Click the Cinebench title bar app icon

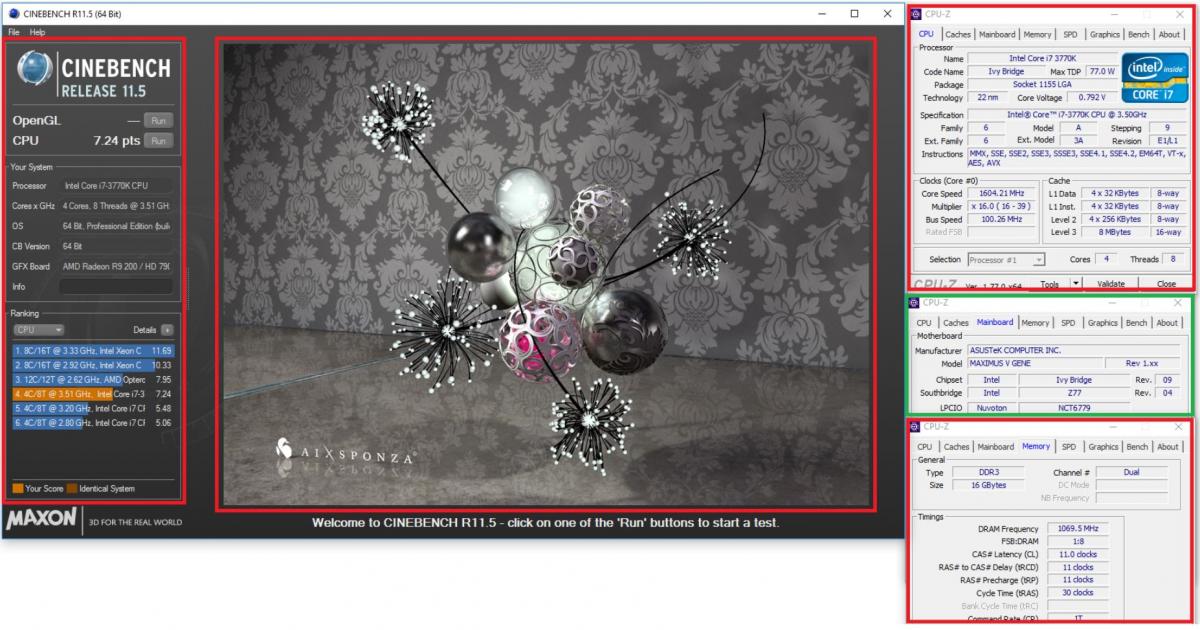[x=13, y=14]
